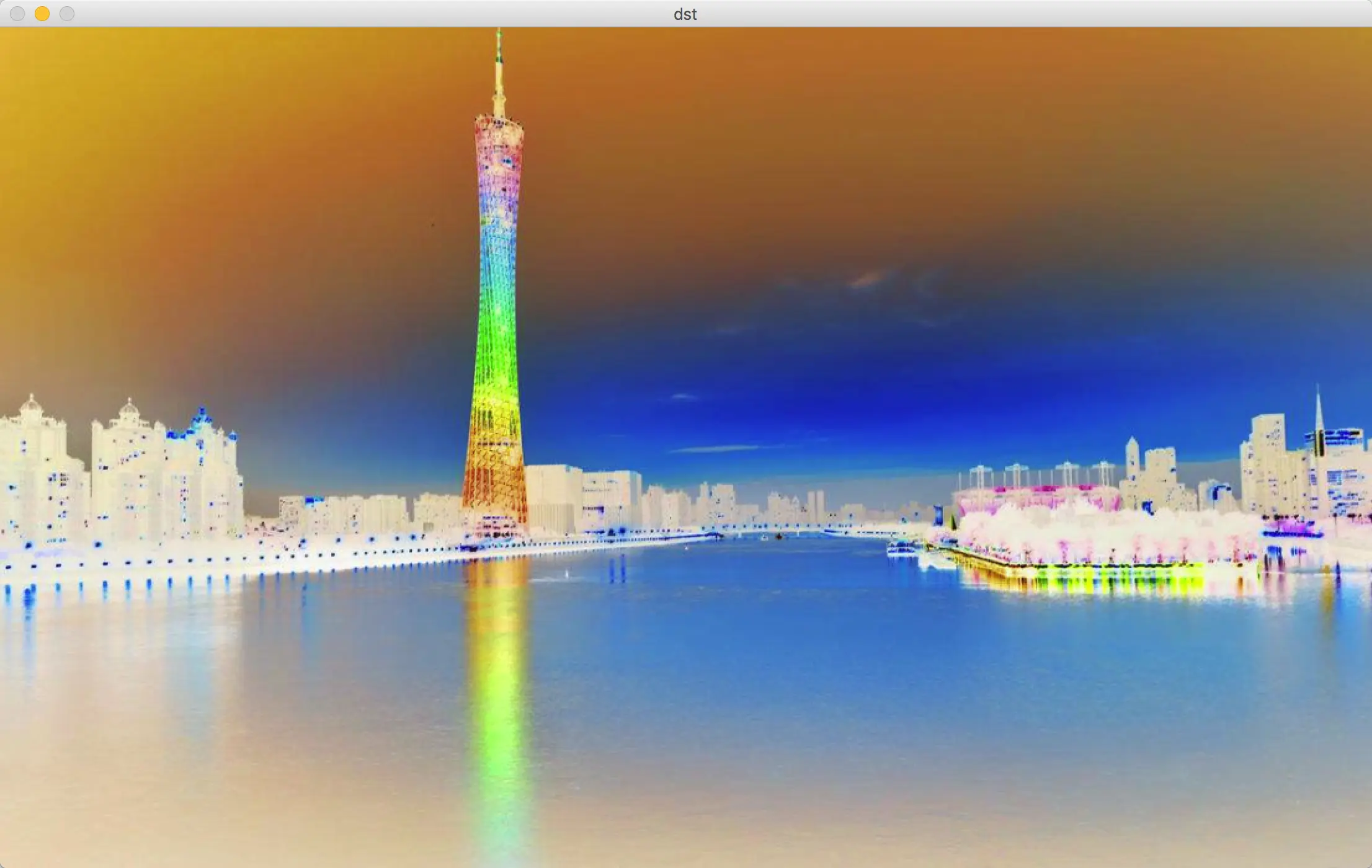1372x868 pixels.
Task: Click the green middle section of the tower
Action: pos(496,335)
